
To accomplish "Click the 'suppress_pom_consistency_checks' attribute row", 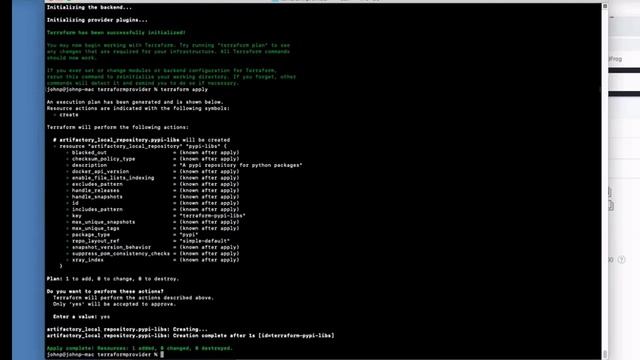I will point(153,253).
